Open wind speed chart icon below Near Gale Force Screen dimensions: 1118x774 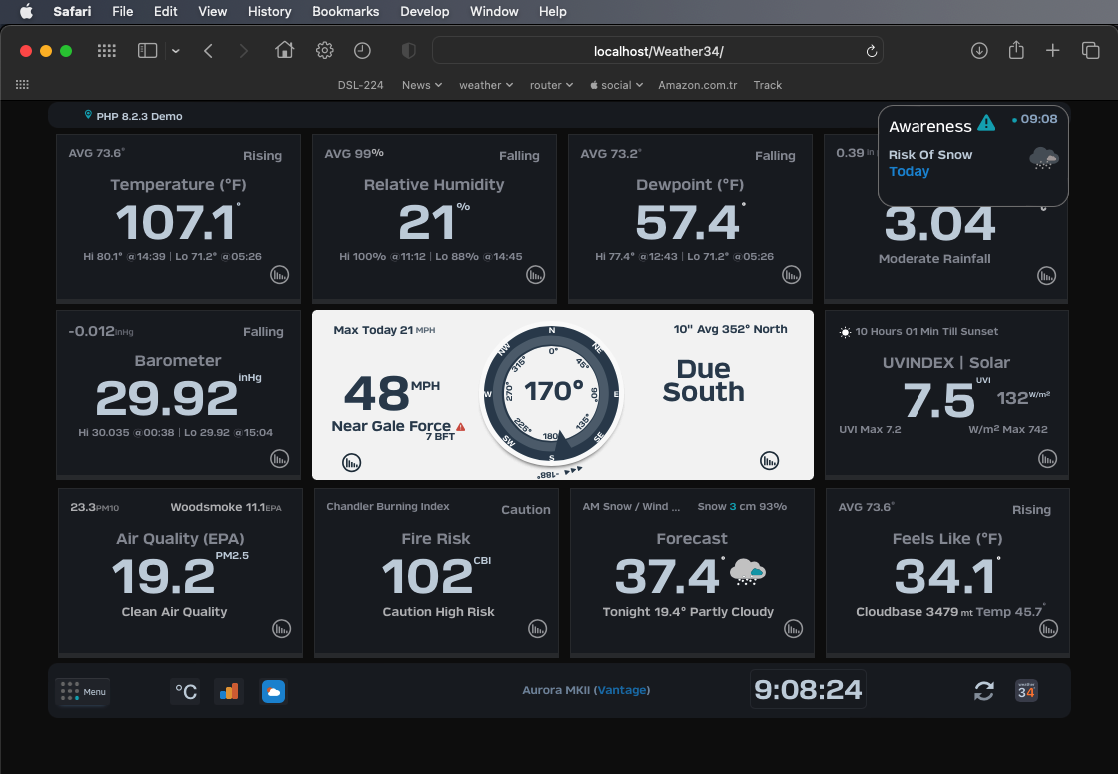pyautogui.click(x=352, y=463)
